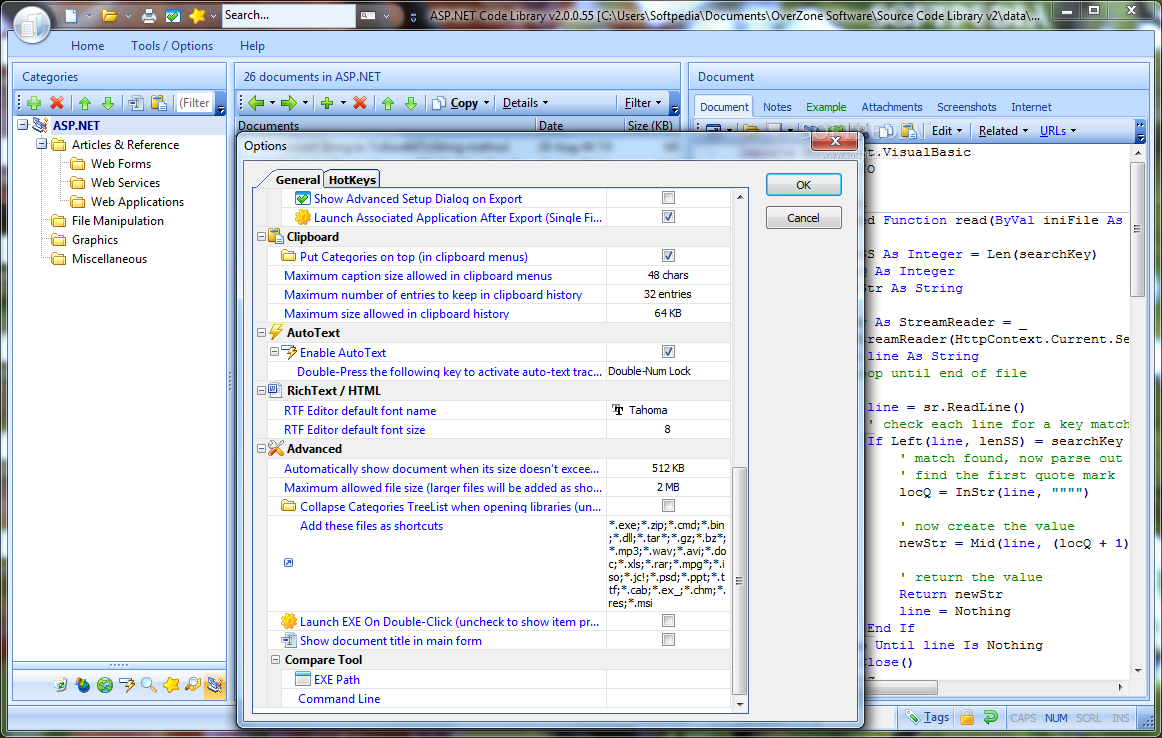Open the Edit dropdown in Document toolbar
Viewport: 1162px width, 738px height.
[946, 131]
